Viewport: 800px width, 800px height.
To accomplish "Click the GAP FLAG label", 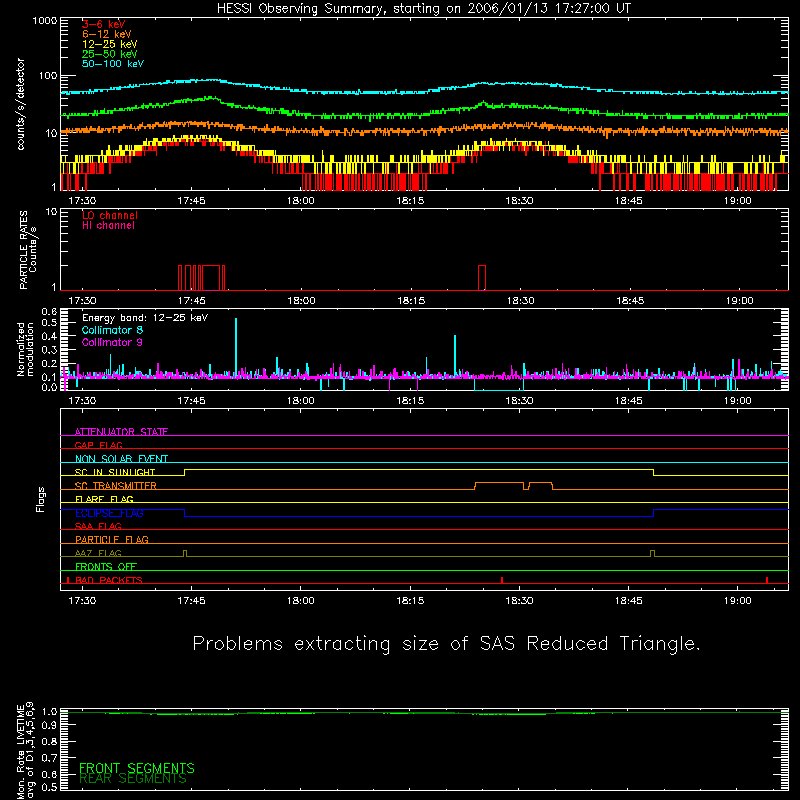I will [98, 445].
